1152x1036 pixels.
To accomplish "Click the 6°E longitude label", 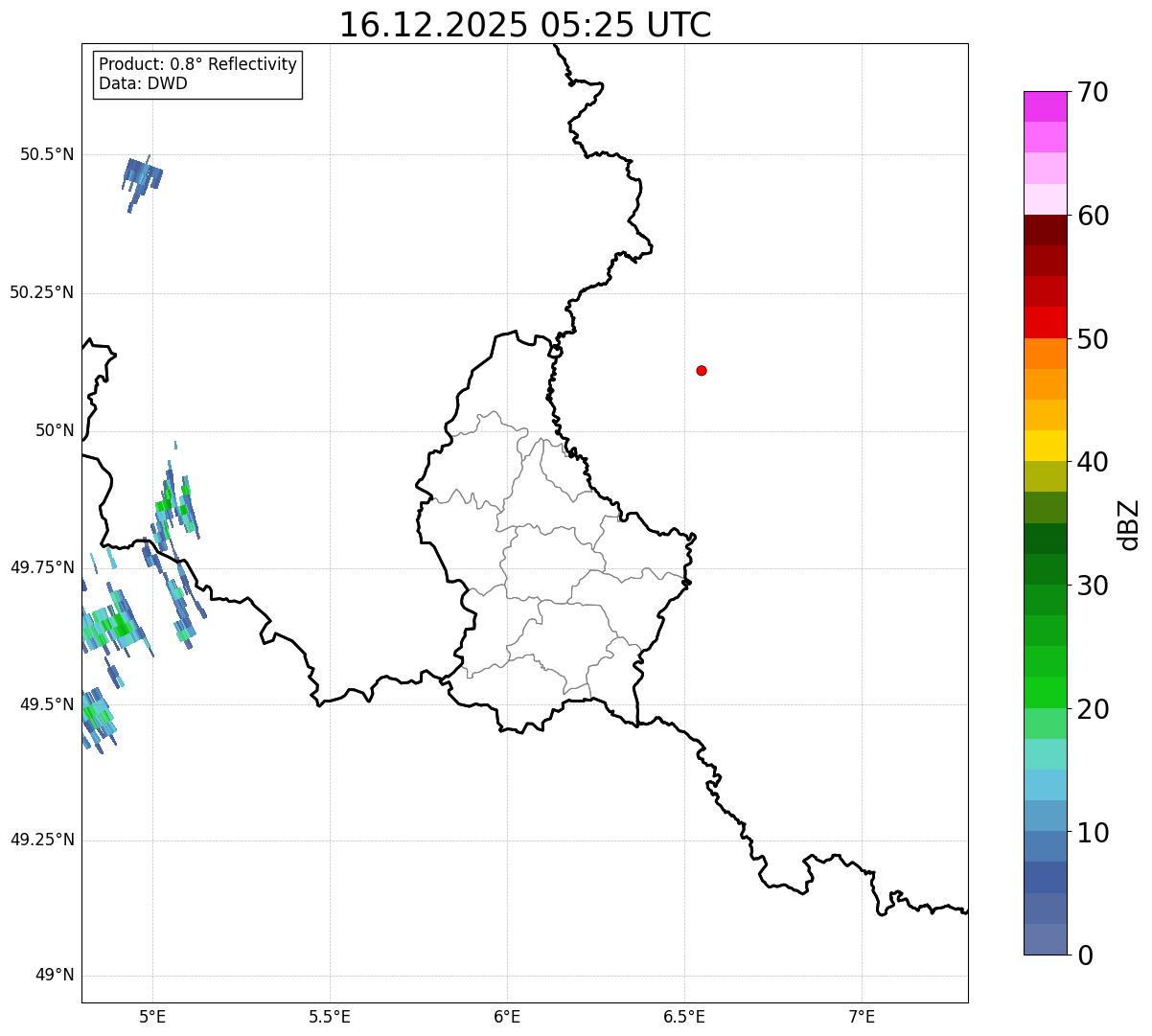I will [507, 1017].
